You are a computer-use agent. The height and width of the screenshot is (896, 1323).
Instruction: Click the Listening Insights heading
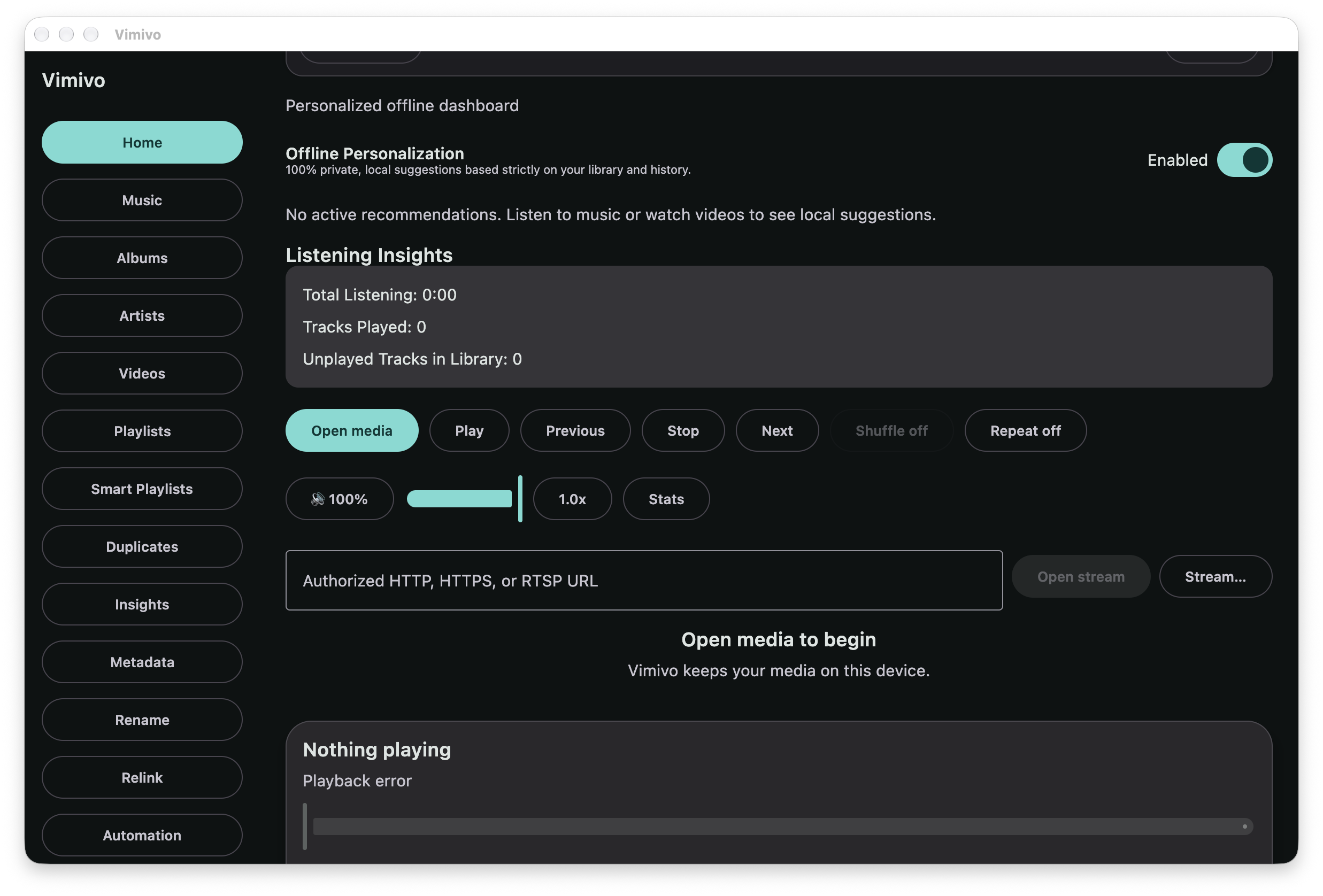click(369, 255)
